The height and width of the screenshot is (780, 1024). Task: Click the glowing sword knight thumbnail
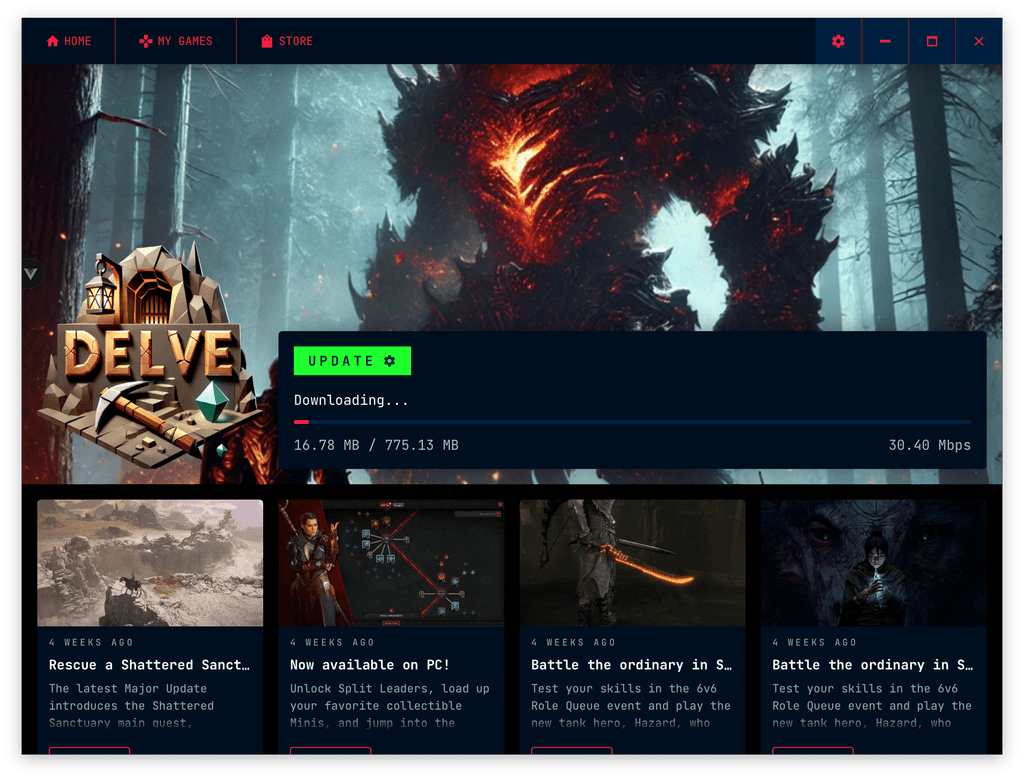coord(632,563)
